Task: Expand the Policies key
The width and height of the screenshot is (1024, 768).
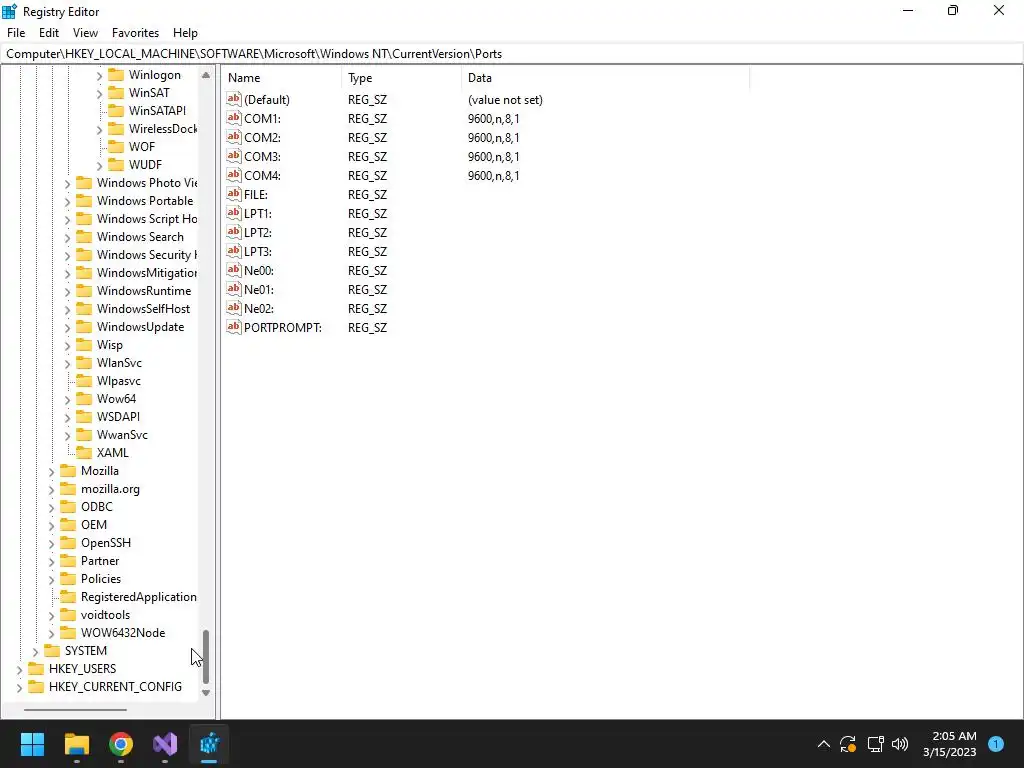Action: (x=52, y=579)
